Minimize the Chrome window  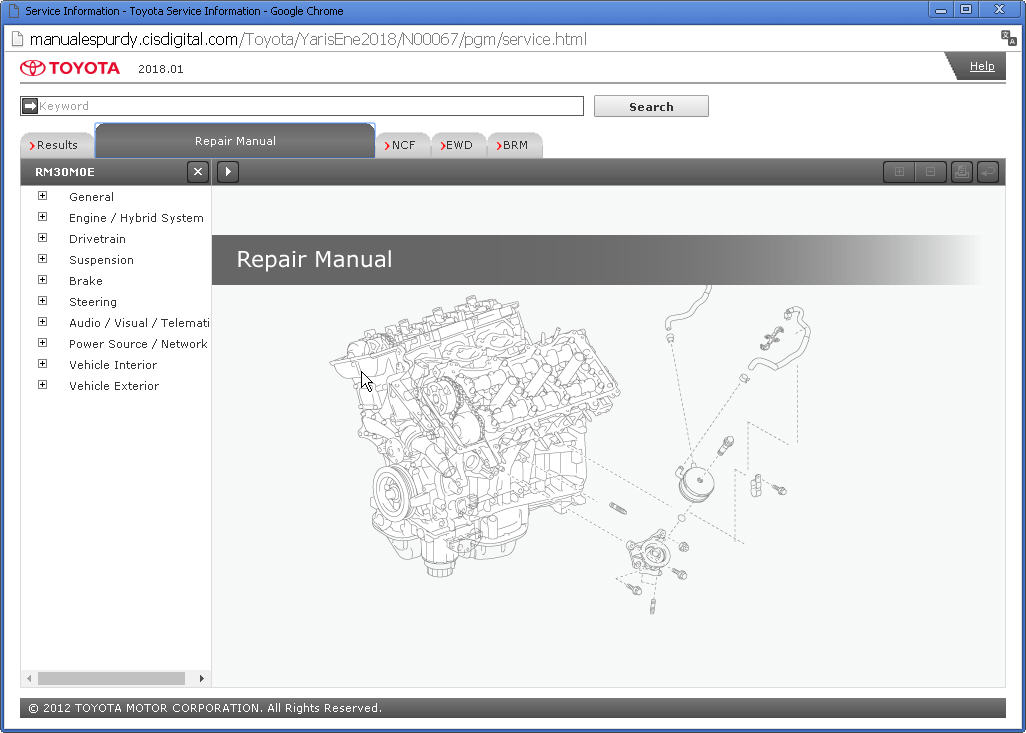[941, 10]
